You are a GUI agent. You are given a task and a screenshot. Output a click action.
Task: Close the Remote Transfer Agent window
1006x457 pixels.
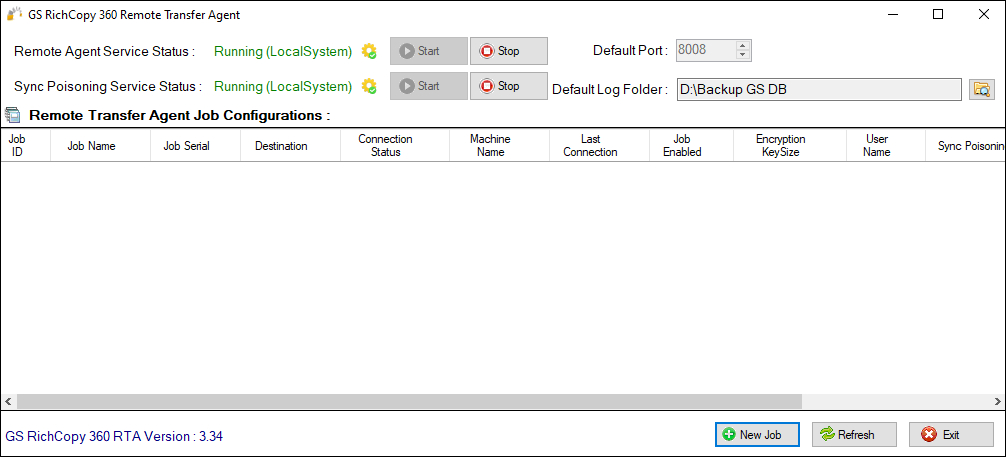(x=983, y=14)
